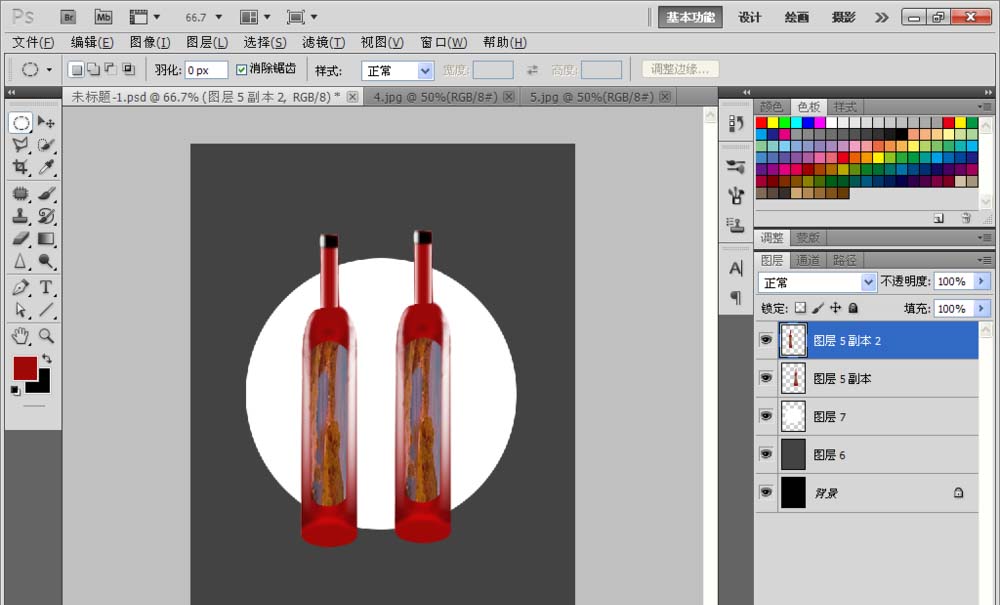1000x605 pixels.
Task: Activate the Horizontal Type tool
Action: 45,288
